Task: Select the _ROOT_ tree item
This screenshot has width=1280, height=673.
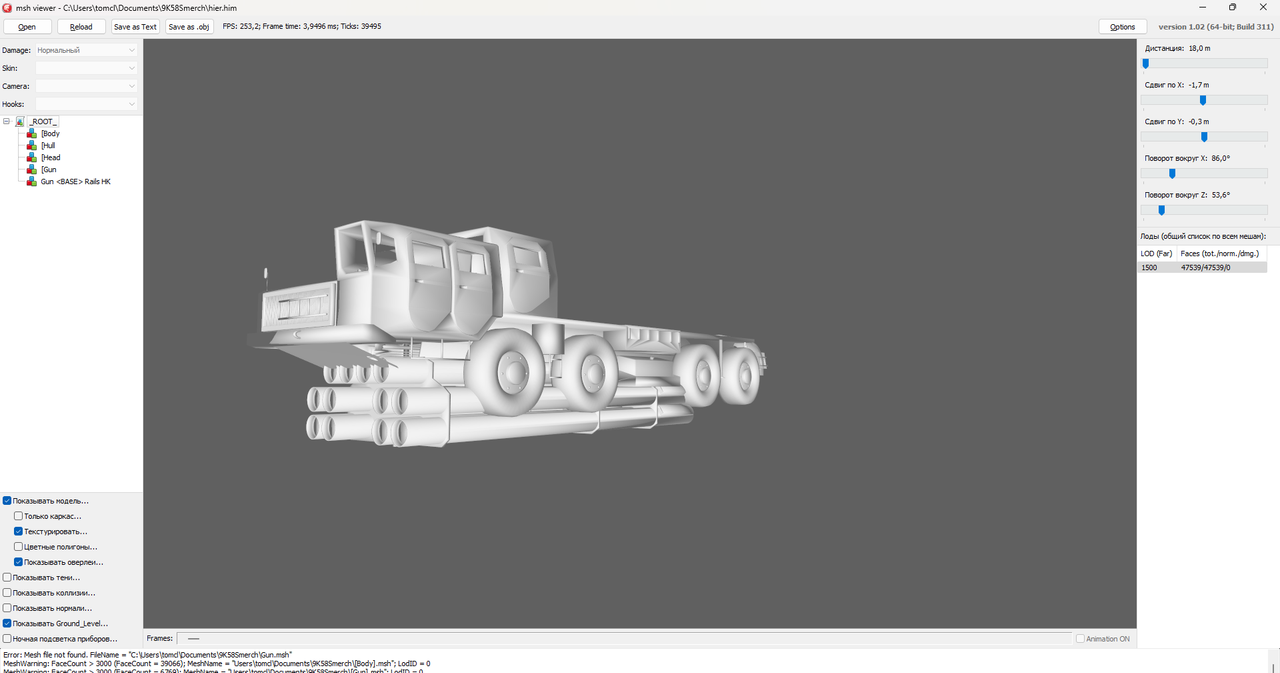Action: (x=43, y=121)
